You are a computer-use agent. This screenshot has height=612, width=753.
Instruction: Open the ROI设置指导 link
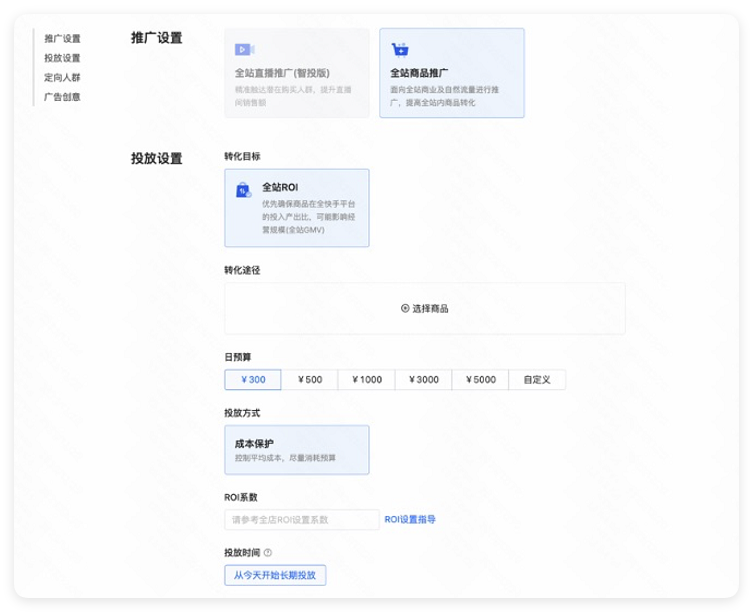point(410,519)
